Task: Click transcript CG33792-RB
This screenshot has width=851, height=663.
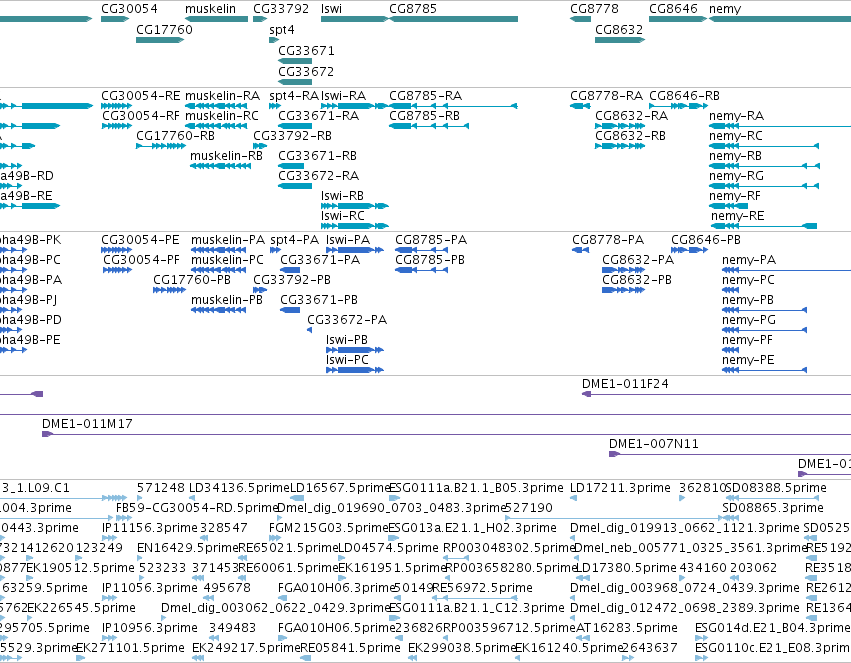Action: pos(292,136)
